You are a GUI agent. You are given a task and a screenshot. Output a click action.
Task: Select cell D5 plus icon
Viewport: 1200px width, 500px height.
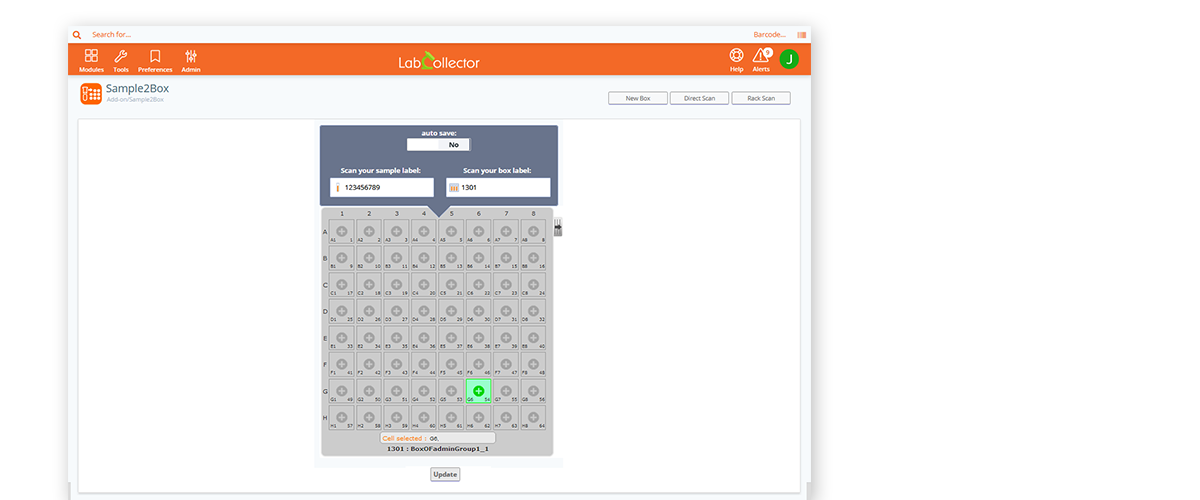pos(451,310)
